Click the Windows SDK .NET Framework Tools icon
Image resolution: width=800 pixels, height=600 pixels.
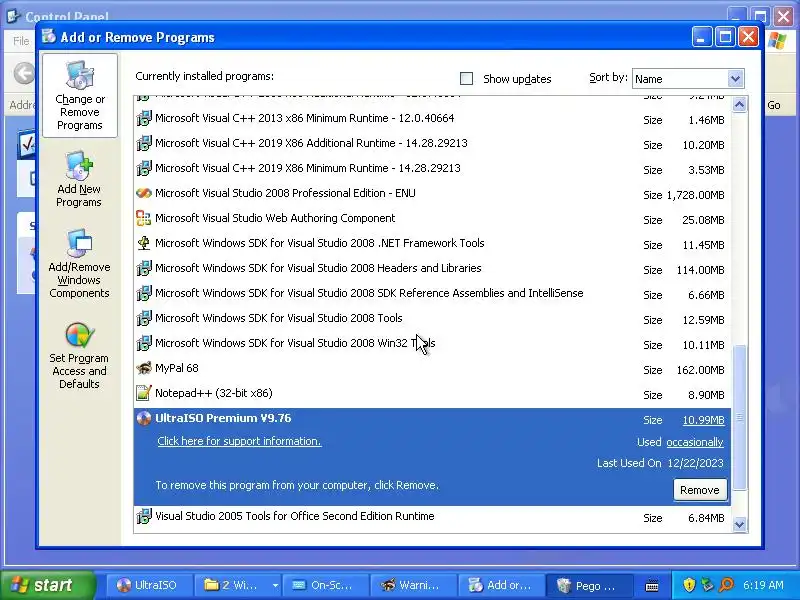(144, 243)
